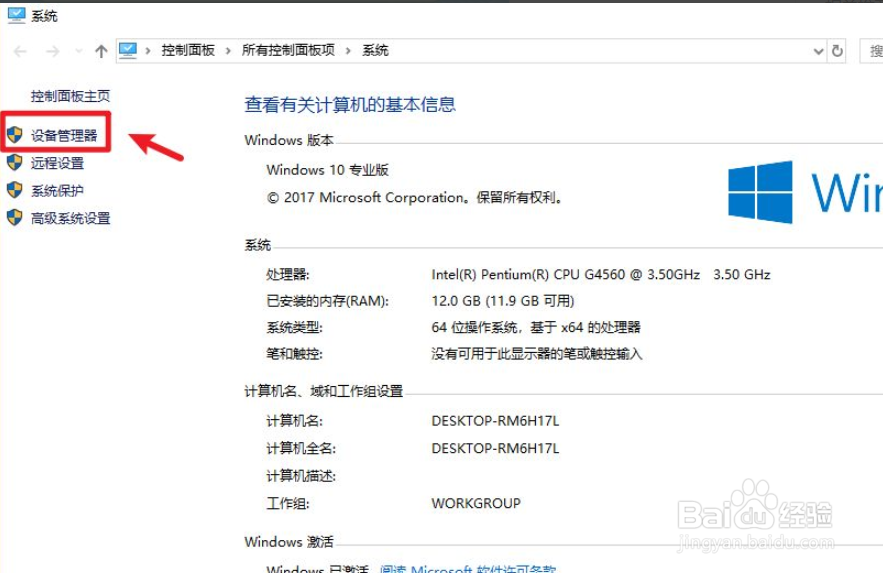Click section header Windows 激活

coord(289,542)
